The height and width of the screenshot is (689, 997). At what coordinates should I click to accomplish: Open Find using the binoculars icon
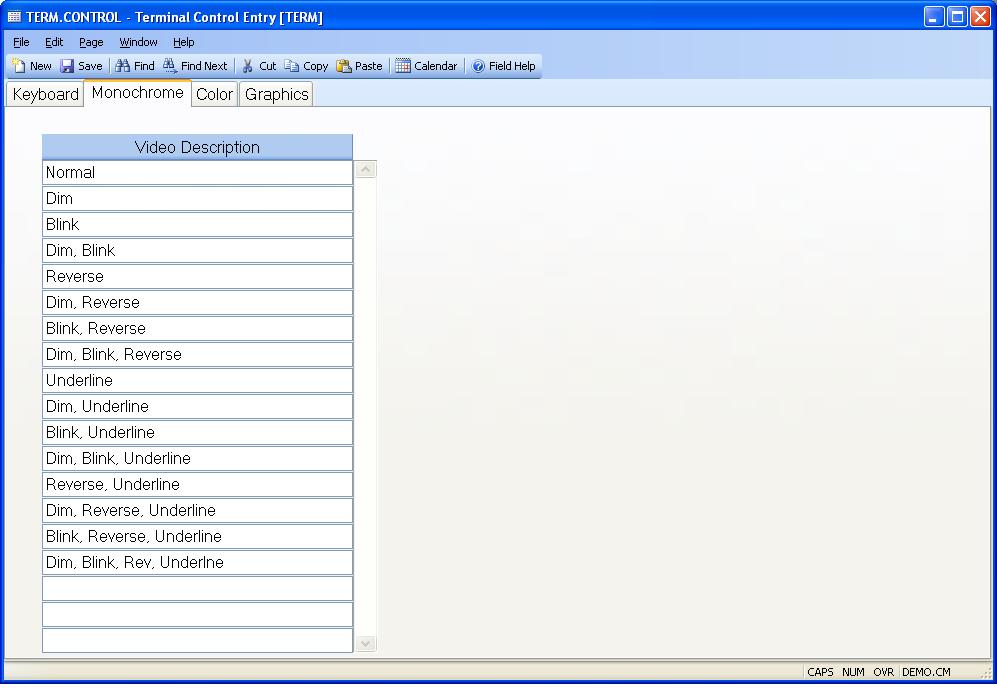[123, 66]
